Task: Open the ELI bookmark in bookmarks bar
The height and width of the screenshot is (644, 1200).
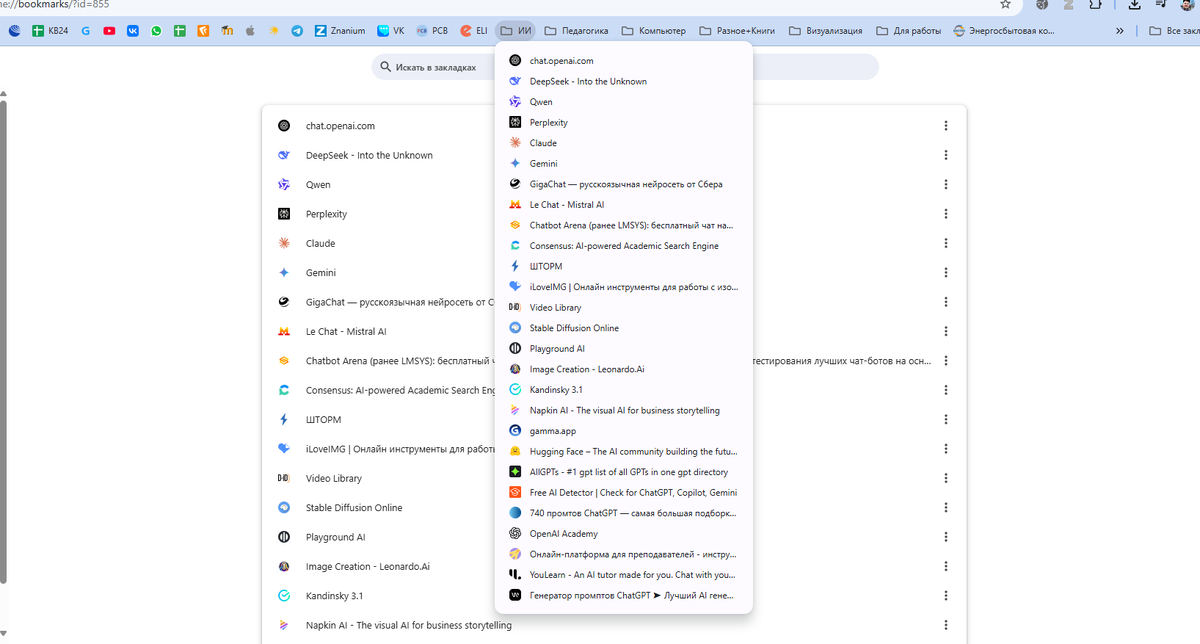Action: click(x=474, y=31)
